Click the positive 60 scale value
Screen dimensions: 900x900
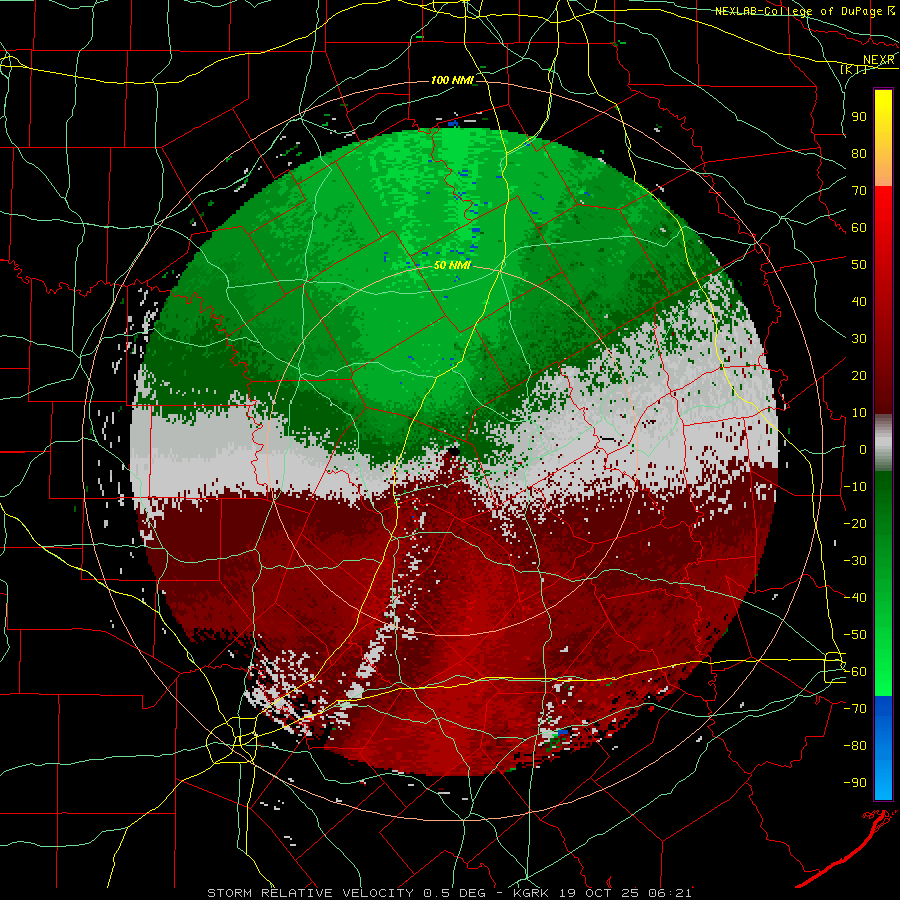click(x=859, y=227)
